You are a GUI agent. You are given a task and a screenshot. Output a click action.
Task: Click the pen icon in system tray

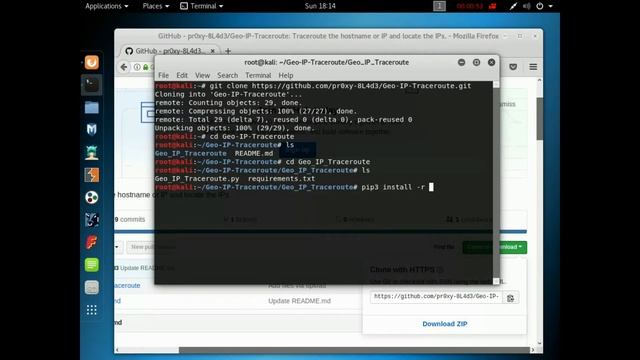513,6
